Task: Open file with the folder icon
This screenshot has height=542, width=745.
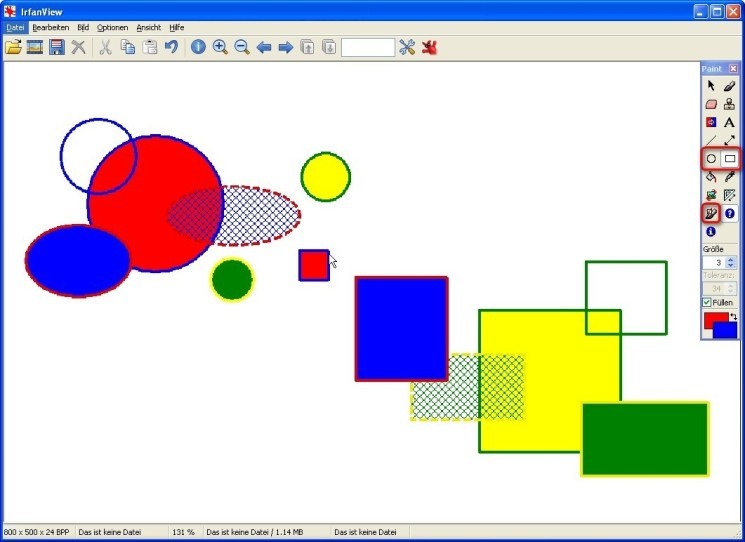Action: click(x=13, y=47)
